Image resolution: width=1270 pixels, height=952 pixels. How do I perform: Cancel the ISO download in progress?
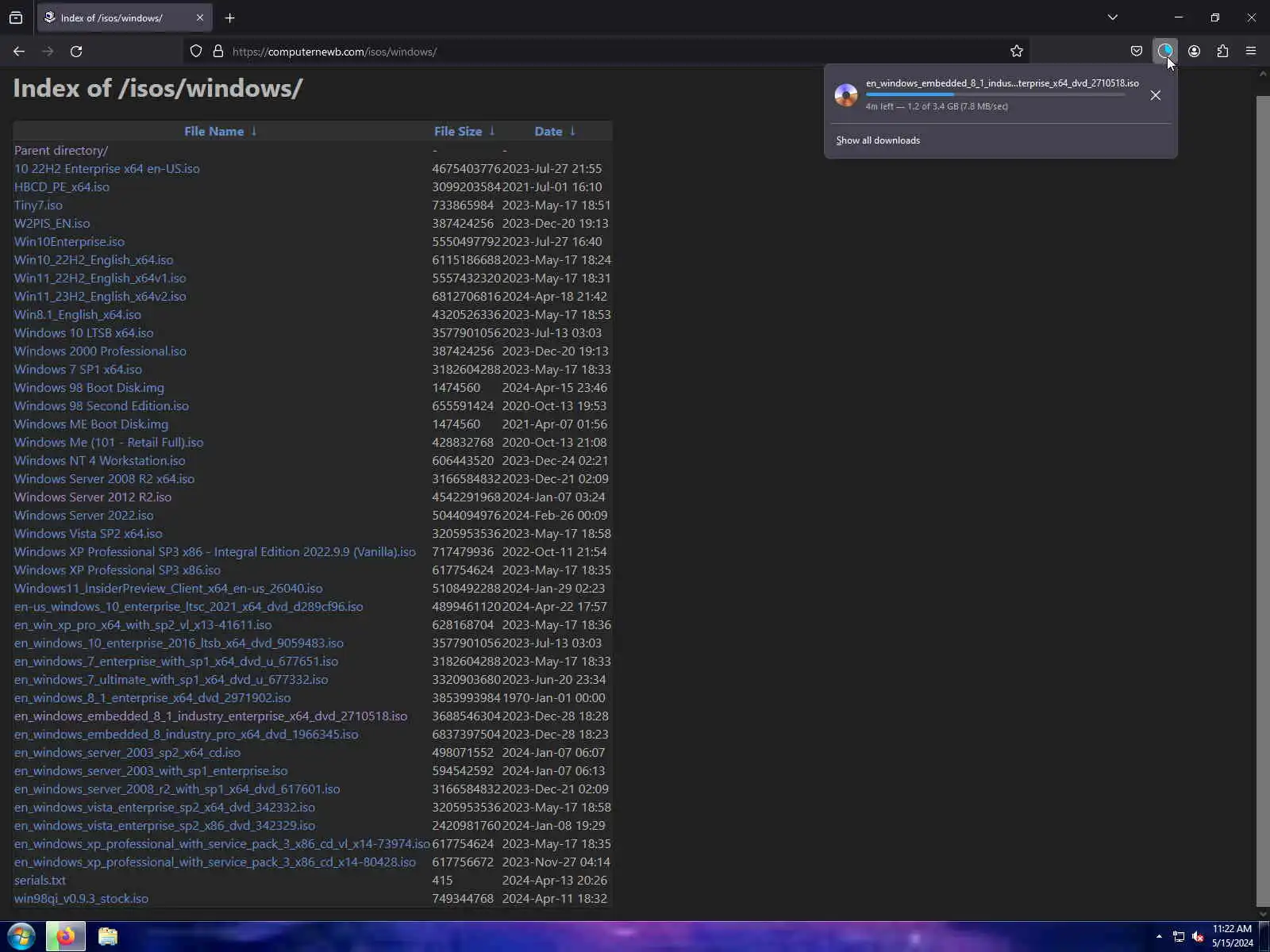[1156, 95]
